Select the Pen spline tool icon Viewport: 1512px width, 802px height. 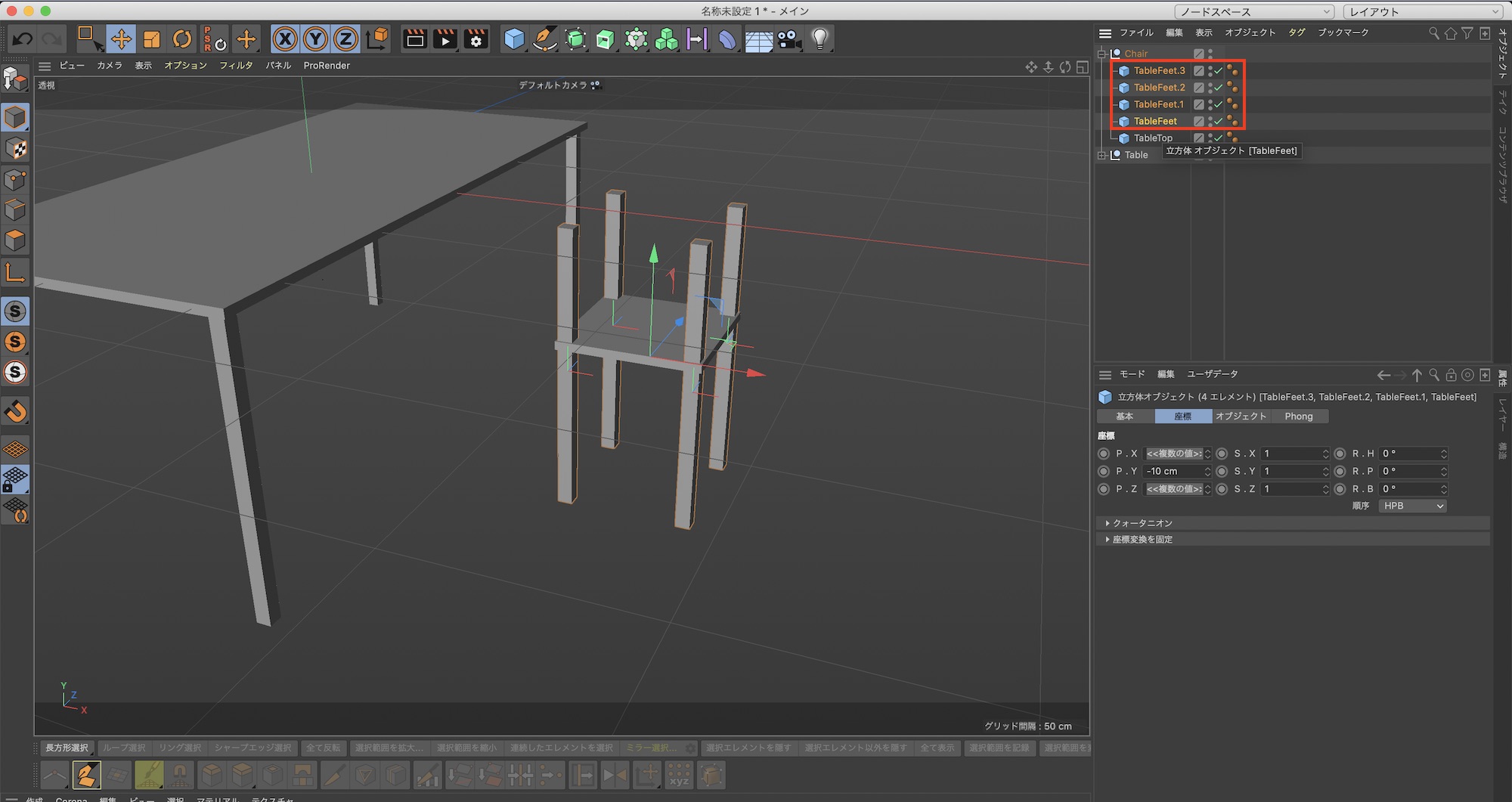(x=544, y=39)
